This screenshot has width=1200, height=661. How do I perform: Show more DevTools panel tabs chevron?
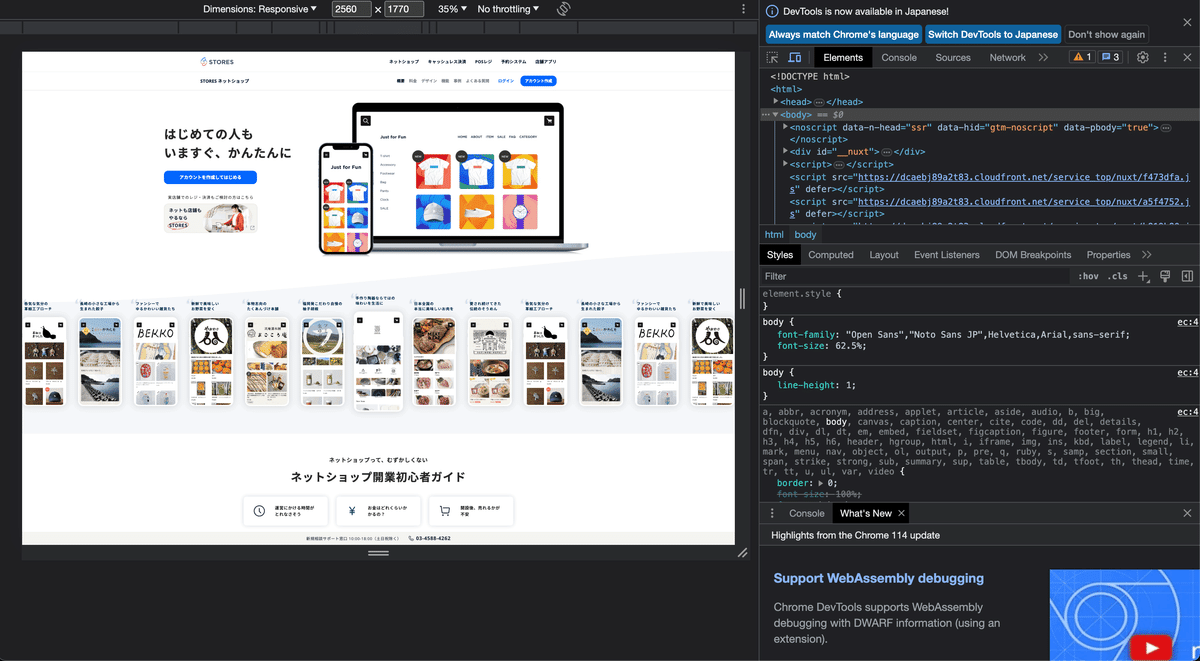point(1043,58)
